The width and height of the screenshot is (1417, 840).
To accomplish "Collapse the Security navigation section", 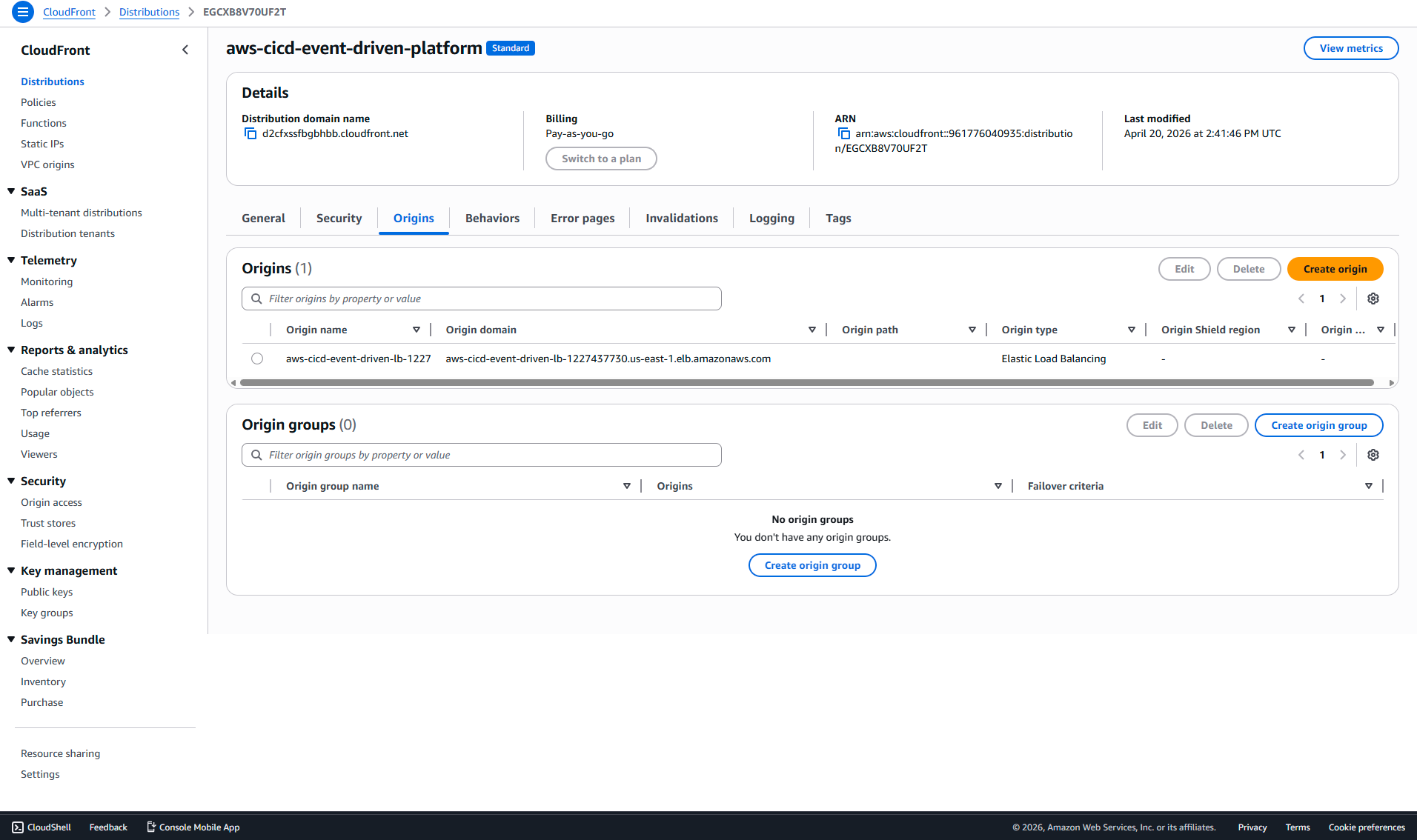I will pos(11,481).
